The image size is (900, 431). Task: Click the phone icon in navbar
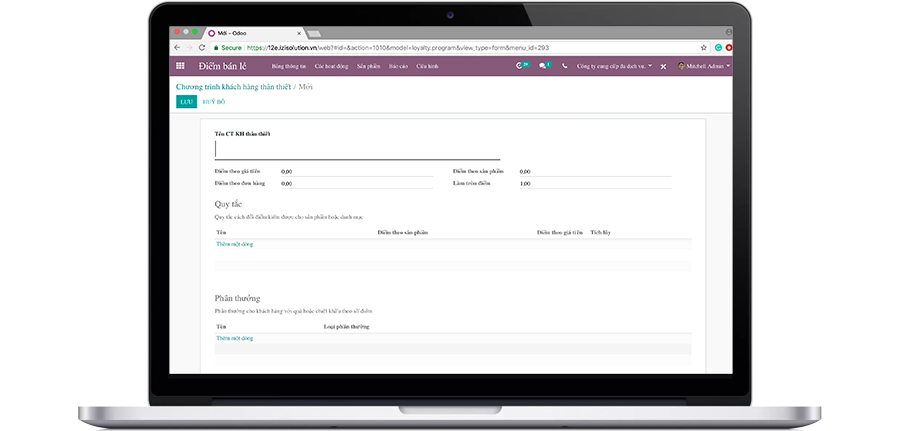pyautogui.click(x=565, y=66)
